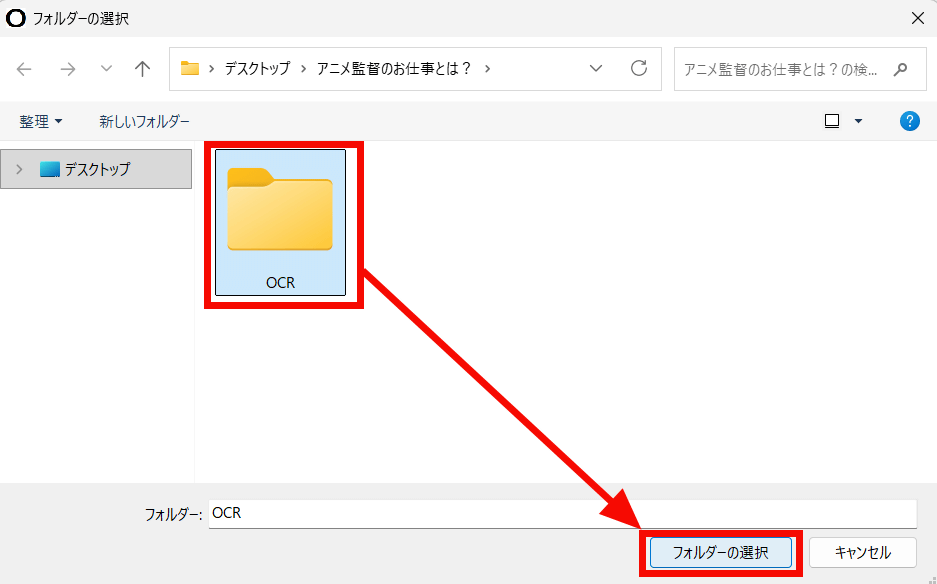Expand chevron after デスクトップ in path
The image size is (937, 584).
click(x=304, y=69)
